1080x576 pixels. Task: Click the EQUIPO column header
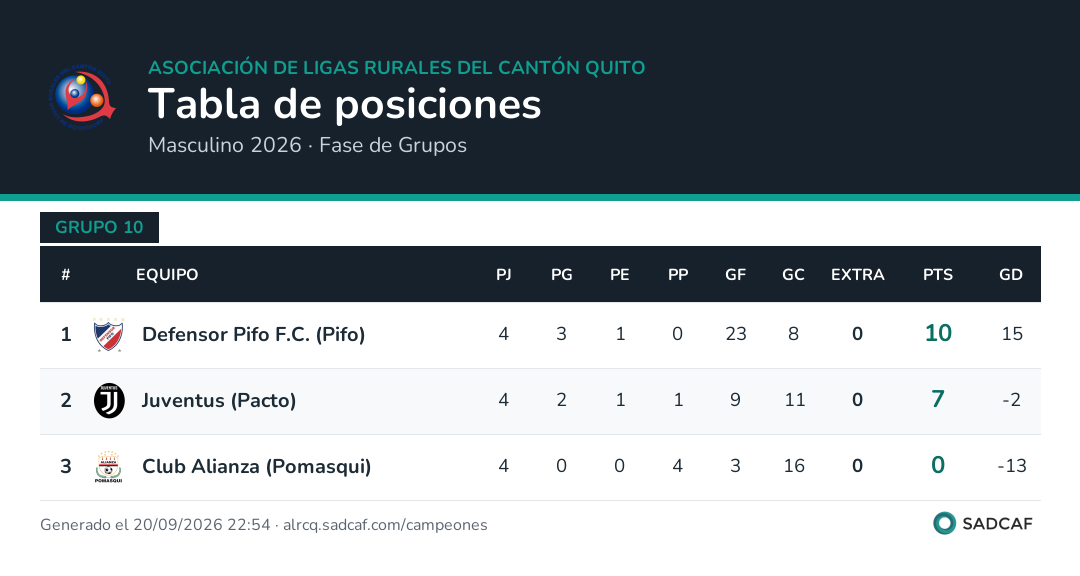(x=167, y=275)
